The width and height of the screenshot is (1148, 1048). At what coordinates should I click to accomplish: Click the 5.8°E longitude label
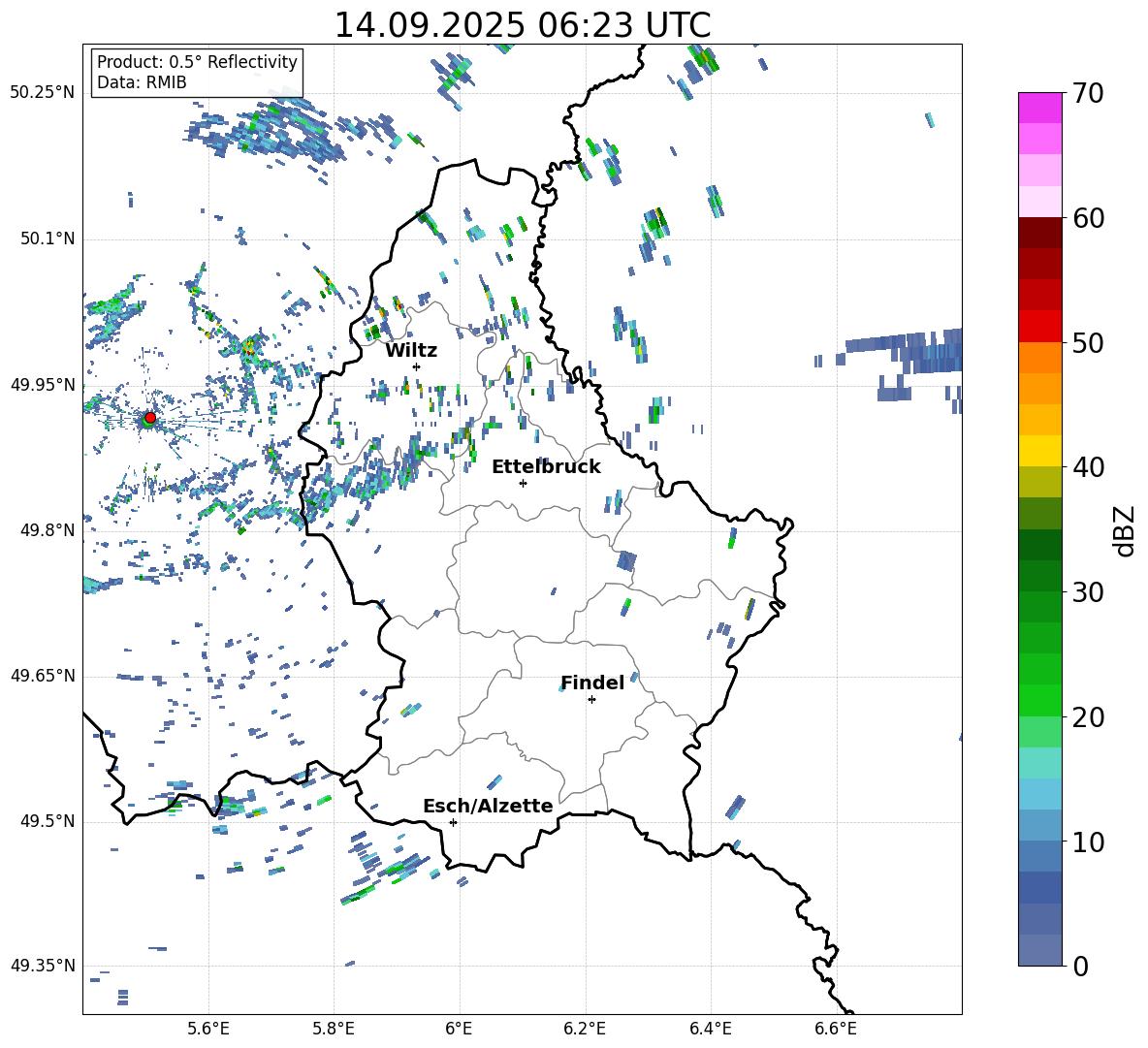coord(334,1029)
